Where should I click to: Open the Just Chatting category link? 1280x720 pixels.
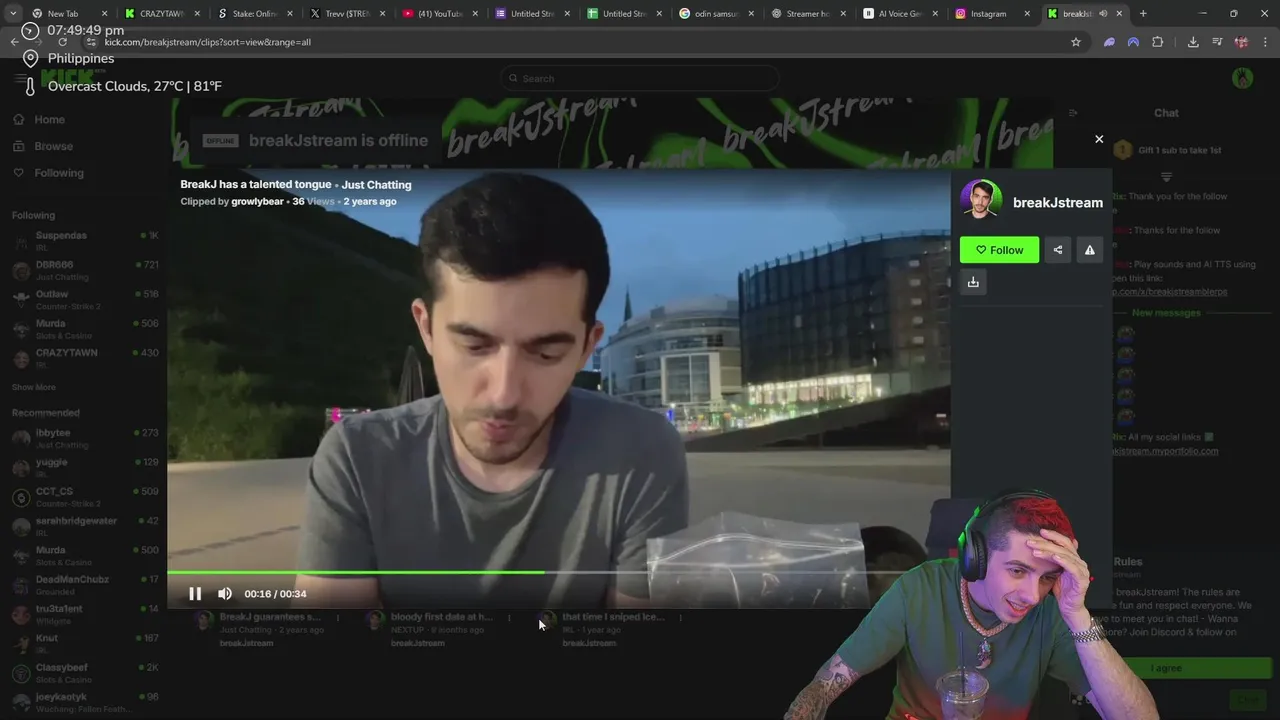point(376,185)
